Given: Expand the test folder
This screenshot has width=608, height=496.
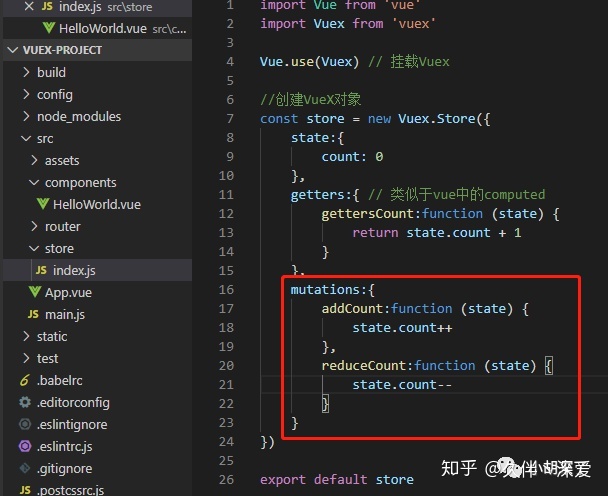Looking at the screenshot, I should click(26, 358).
